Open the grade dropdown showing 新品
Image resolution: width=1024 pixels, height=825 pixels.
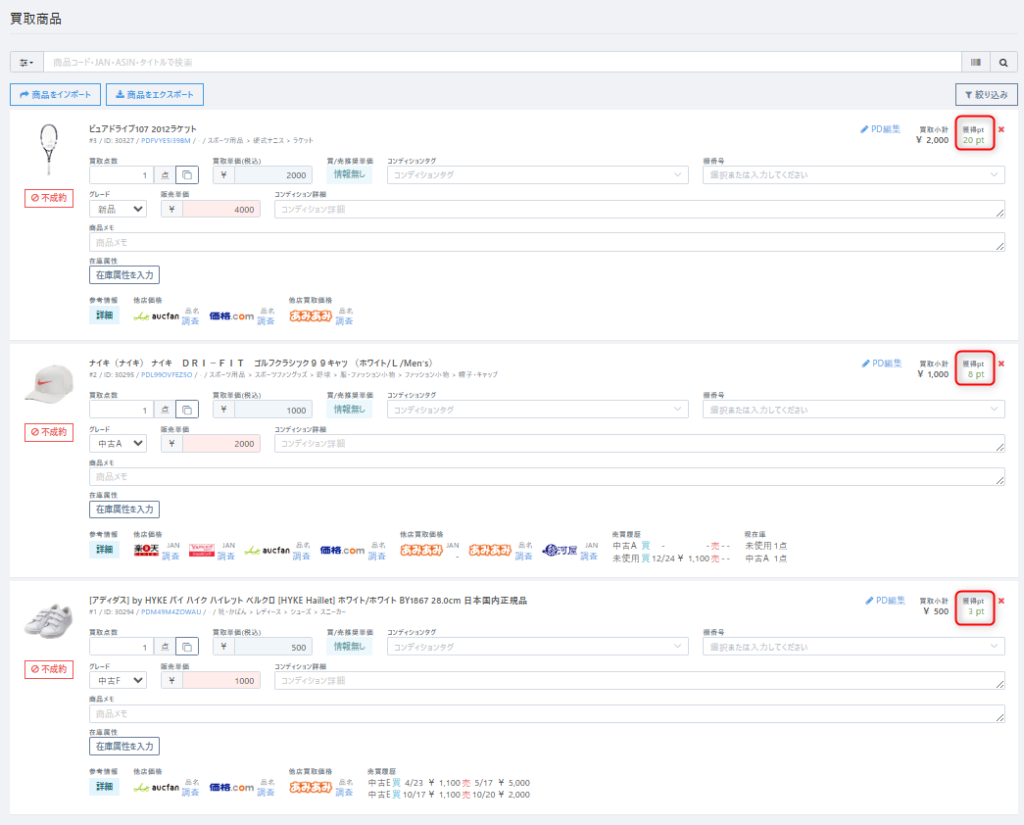(x=117, y=209)
